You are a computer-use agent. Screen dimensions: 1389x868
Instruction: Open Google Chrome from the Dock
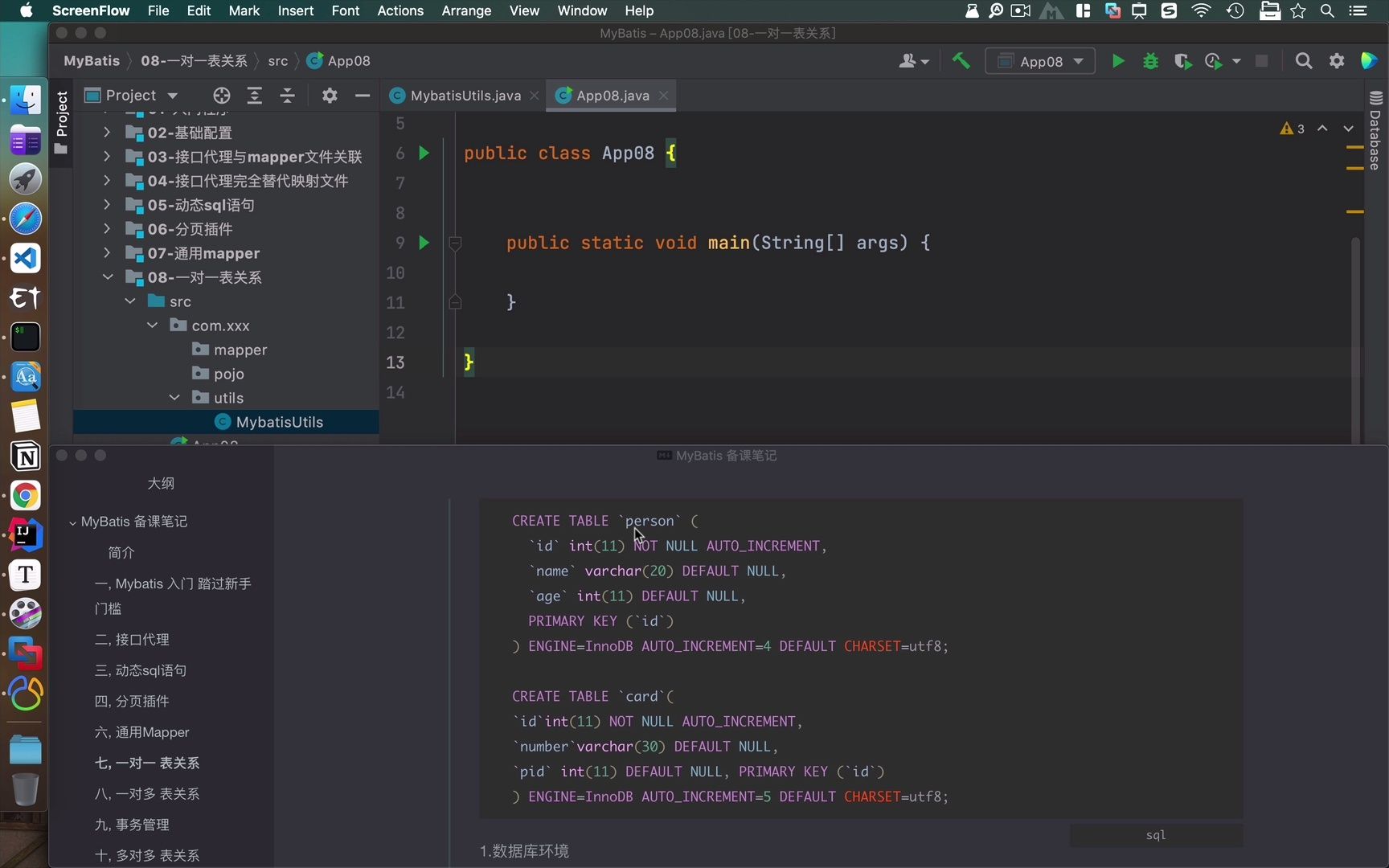(x=25, y=496)
